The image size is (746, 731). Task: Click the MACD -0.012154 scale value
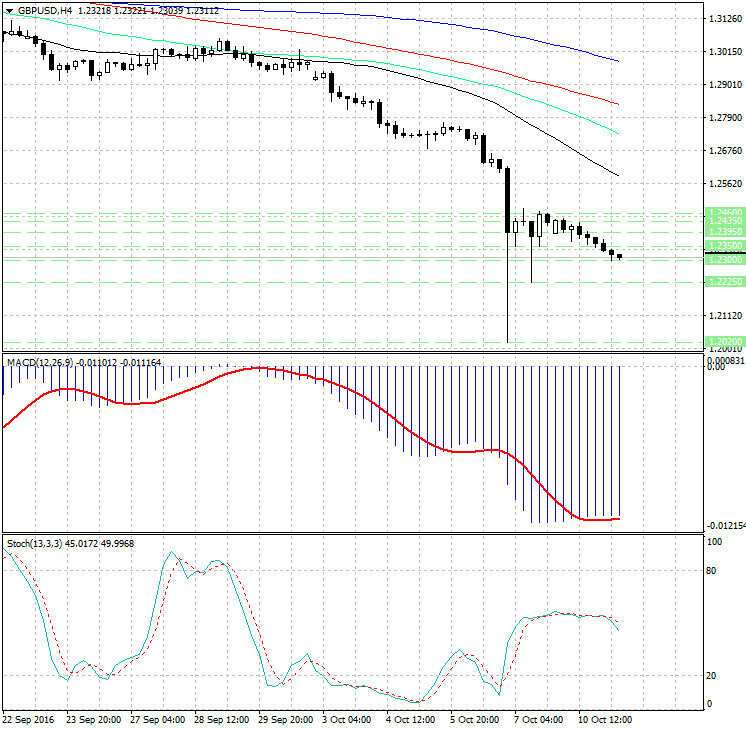[724, 524]
